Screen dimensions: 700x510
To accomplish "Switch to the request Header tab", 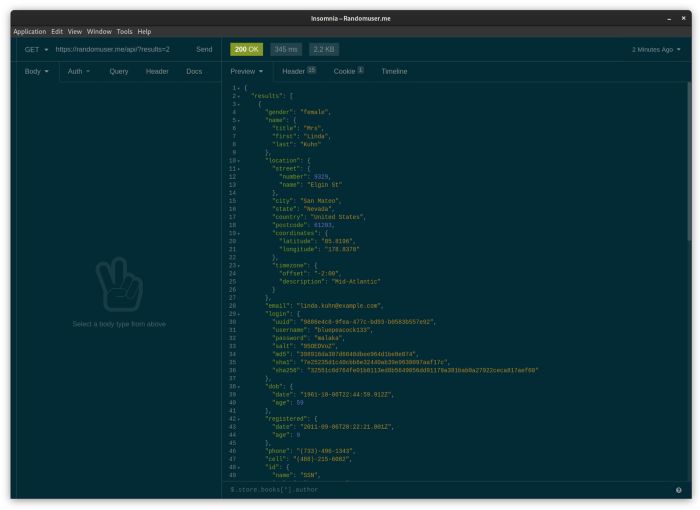I will click(x=157, y=71).
